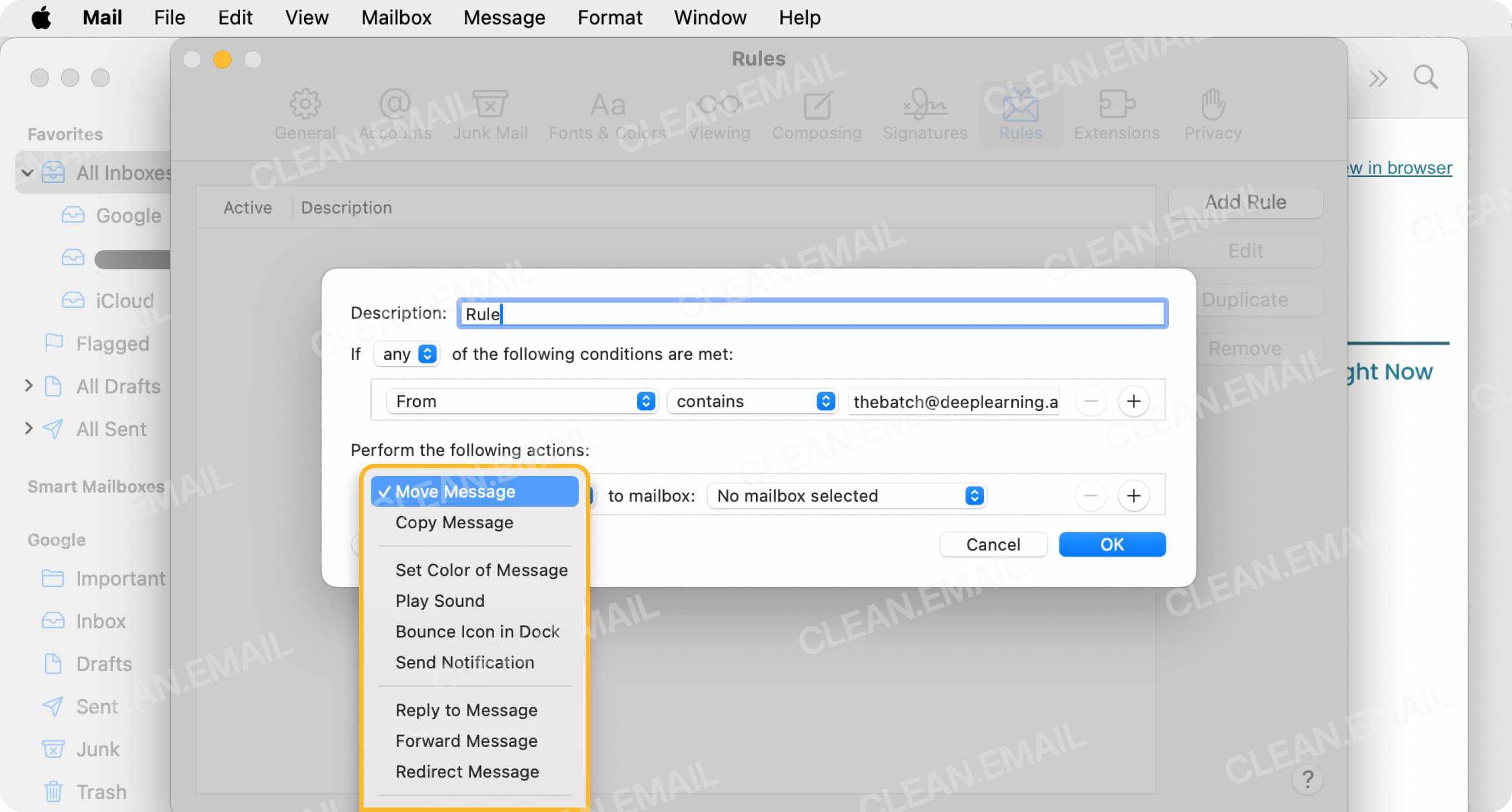Viewport: 1512px width, 812px height.
Task: Open the Accounts preferences tab
Action: (395, 115)
